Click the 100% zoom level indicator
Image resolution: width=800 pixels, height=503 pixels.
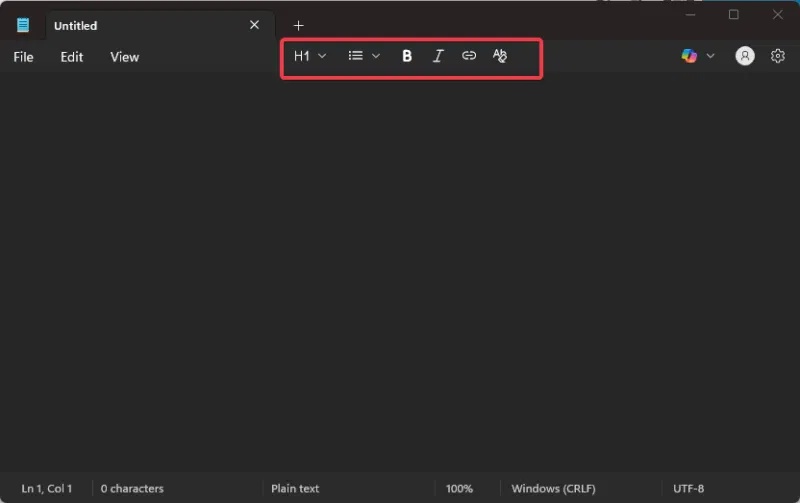(459, 488)
